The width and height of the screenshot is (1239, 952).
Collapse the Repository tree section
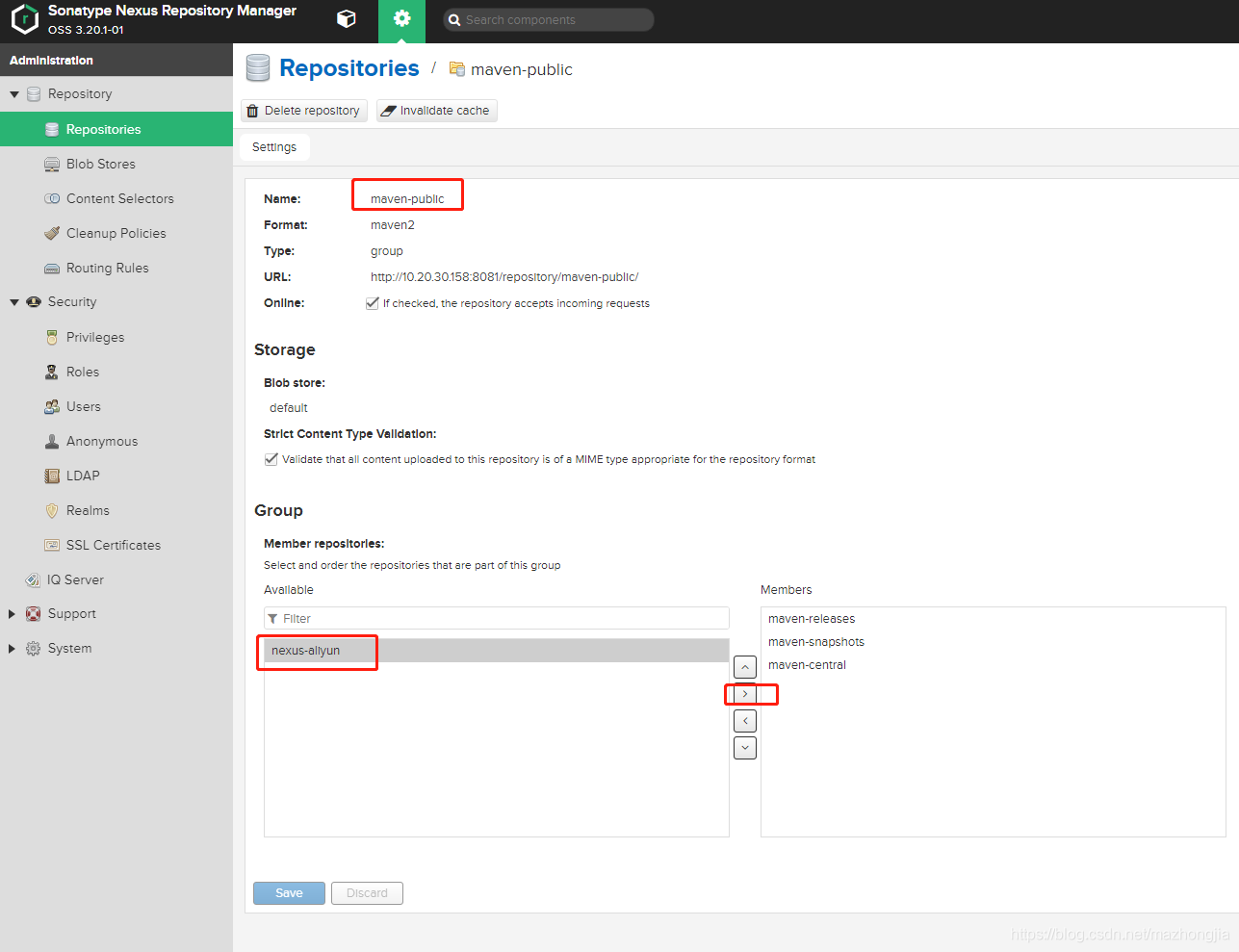pyautogui.click(x=14, y=94)
